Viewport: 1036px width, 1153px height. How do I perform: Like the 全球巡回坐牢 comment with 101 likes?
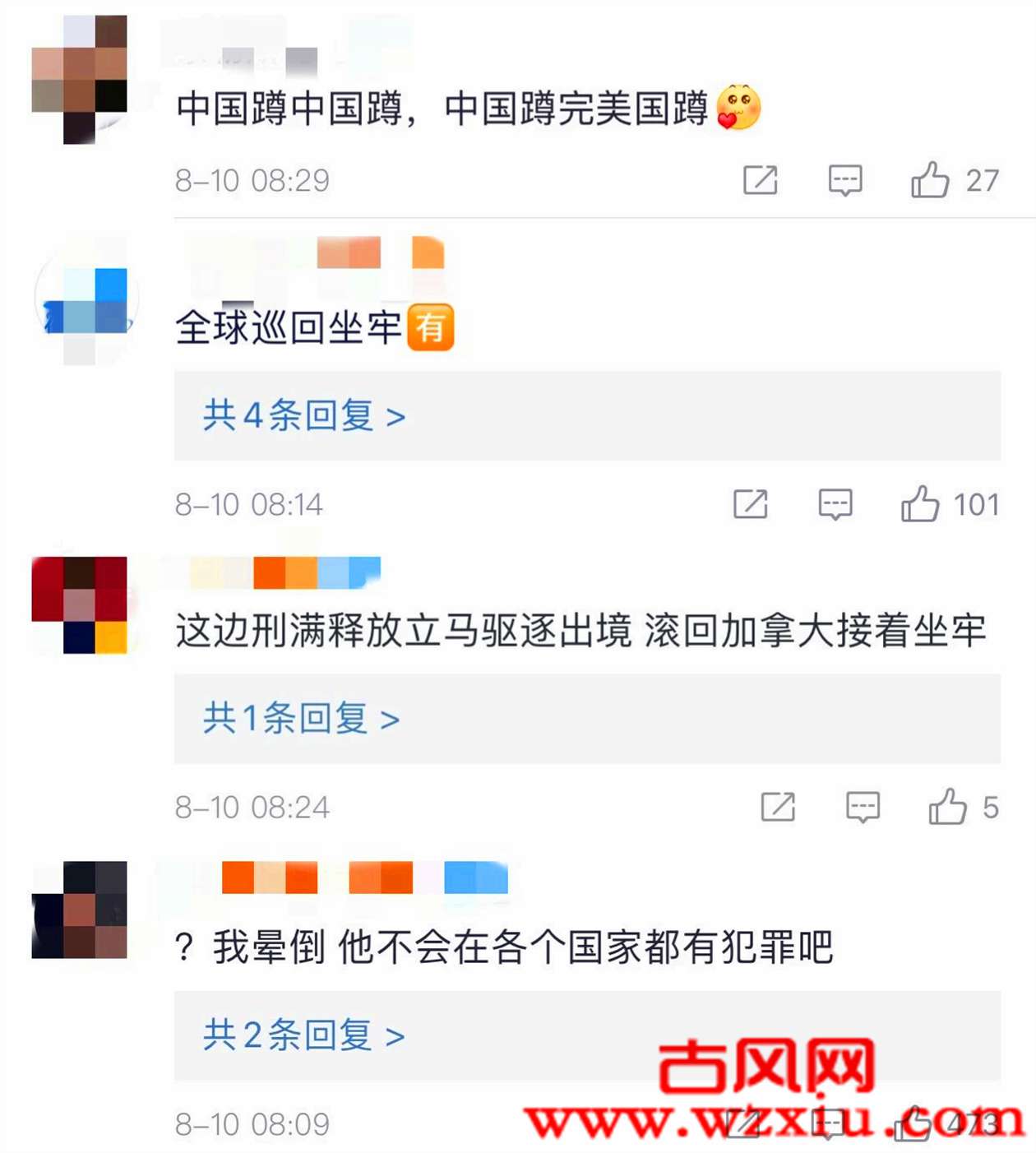click(920, 503)
